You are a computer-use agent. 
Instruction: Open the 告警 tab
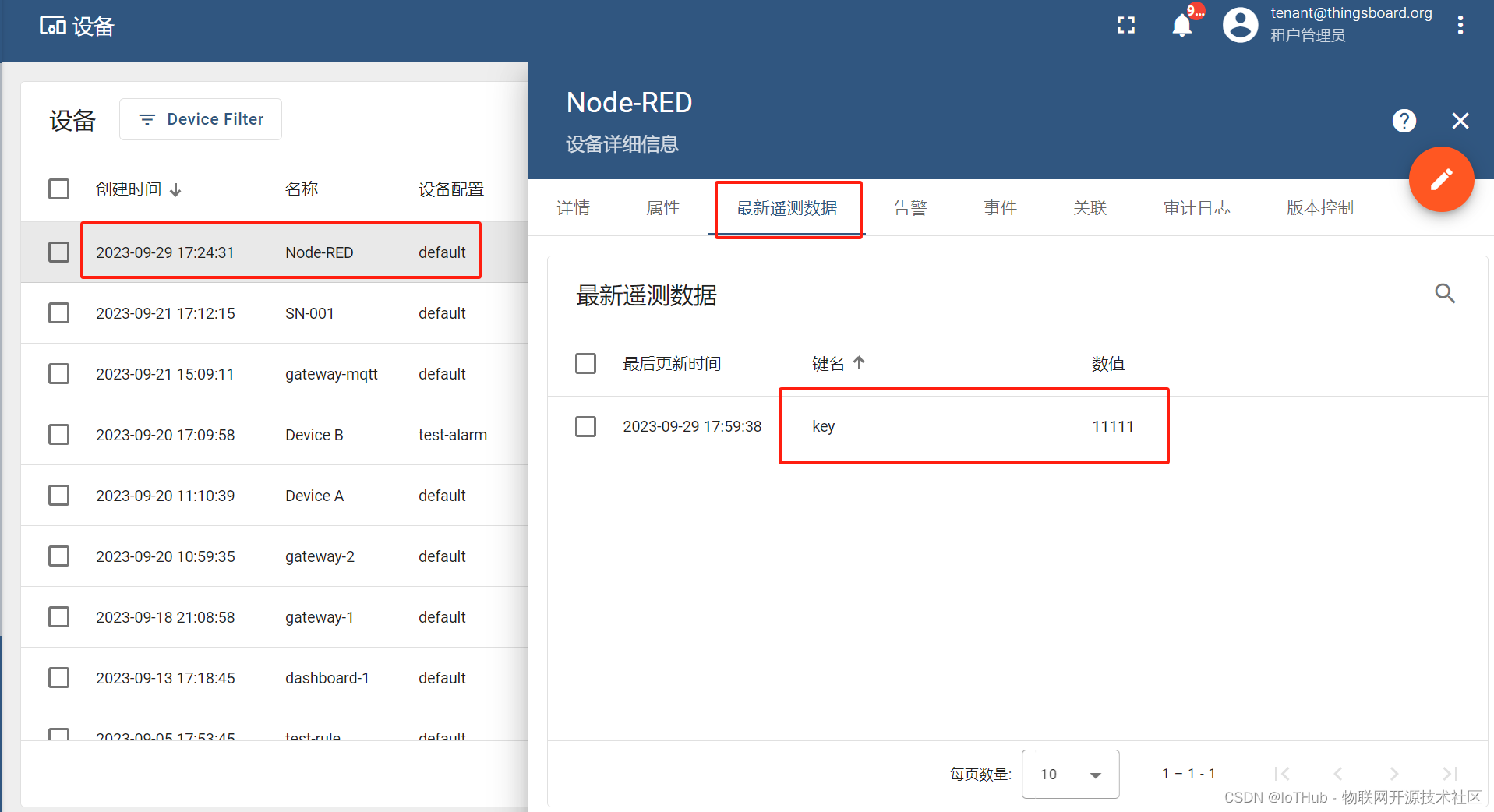[x=909, y=207]
